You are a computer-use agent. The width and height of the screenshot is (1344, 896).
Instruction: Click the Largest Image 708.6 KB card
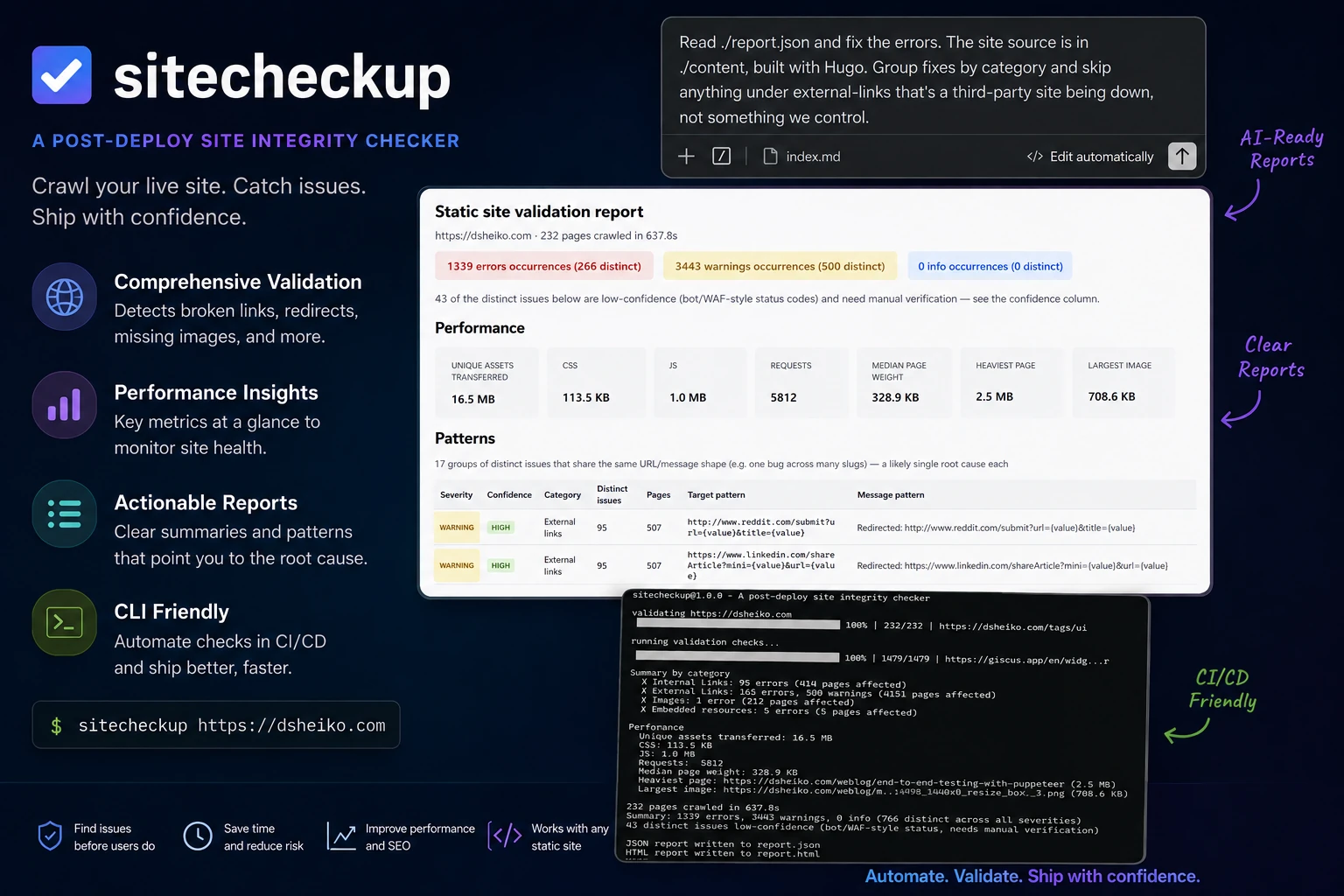pos(1123,381)
